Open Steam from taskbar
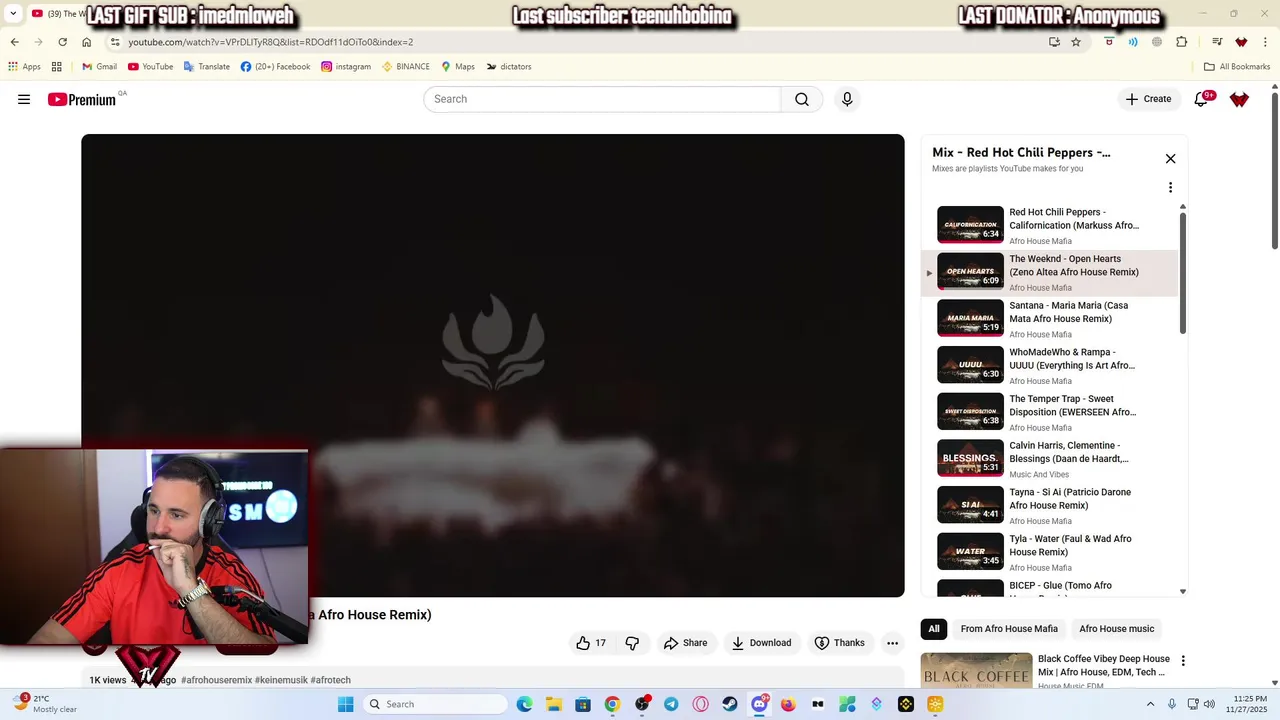This screenshot has height=720, width=1280. click(x=730, y=704)
